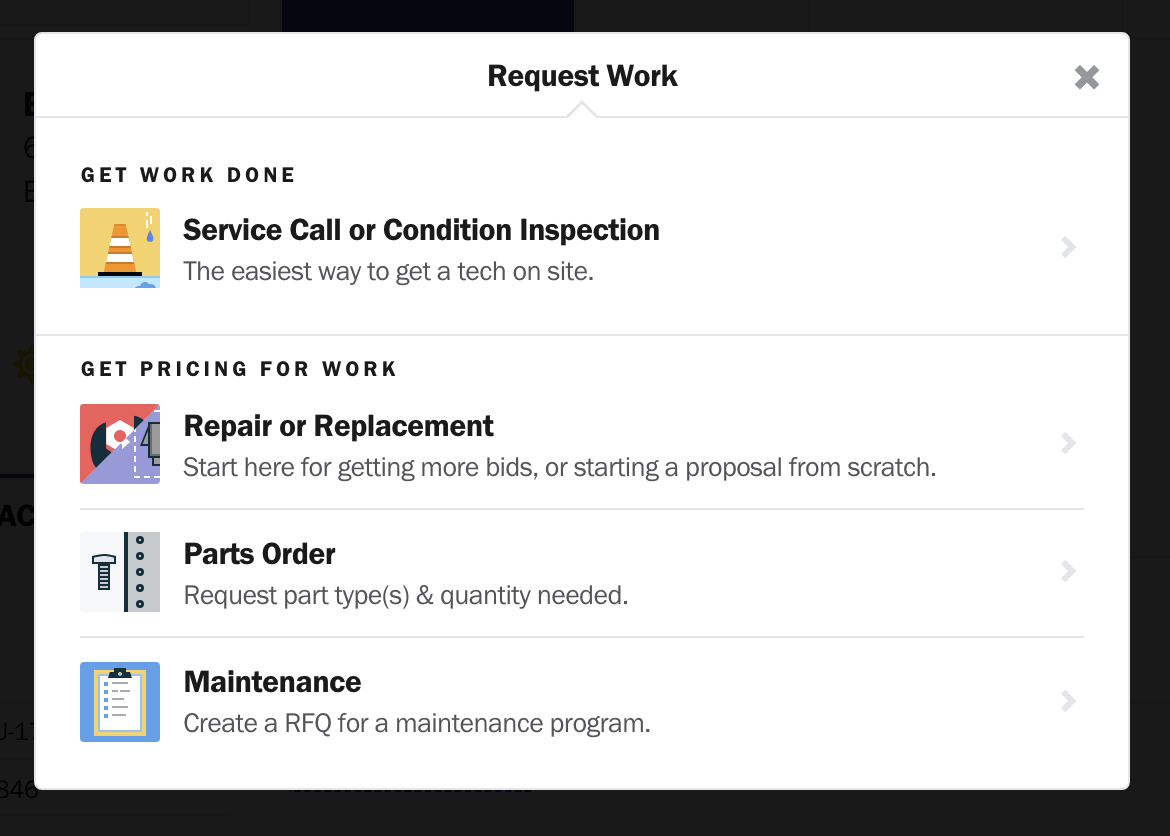
Task: Click the traffic cone Service Call icon
Action: click(x=120, y=248)
